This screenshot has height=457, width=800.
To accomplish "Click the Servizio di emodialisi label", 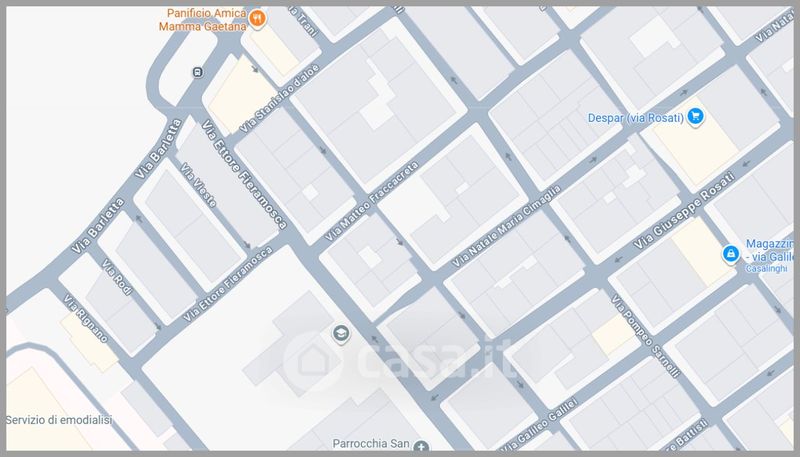I will click(x=59, y=421).
